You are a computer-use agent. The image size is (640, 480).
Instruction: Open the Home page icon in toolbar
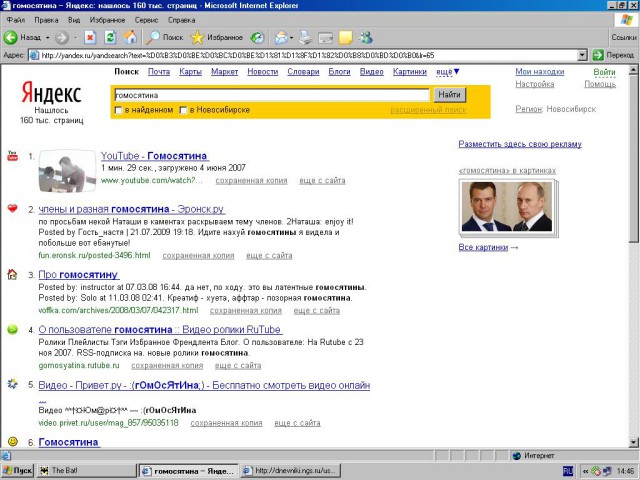click(130, 38)
